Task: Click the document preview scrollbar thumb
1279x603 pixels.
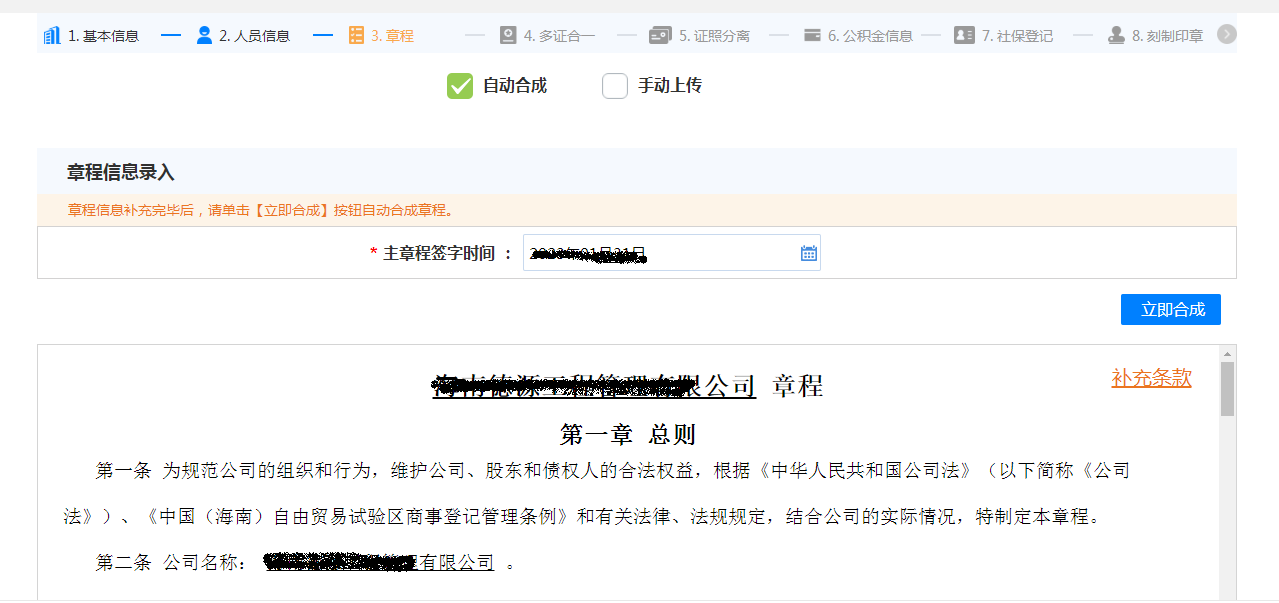Action: pyautogui.click(x=1227, y=389)
